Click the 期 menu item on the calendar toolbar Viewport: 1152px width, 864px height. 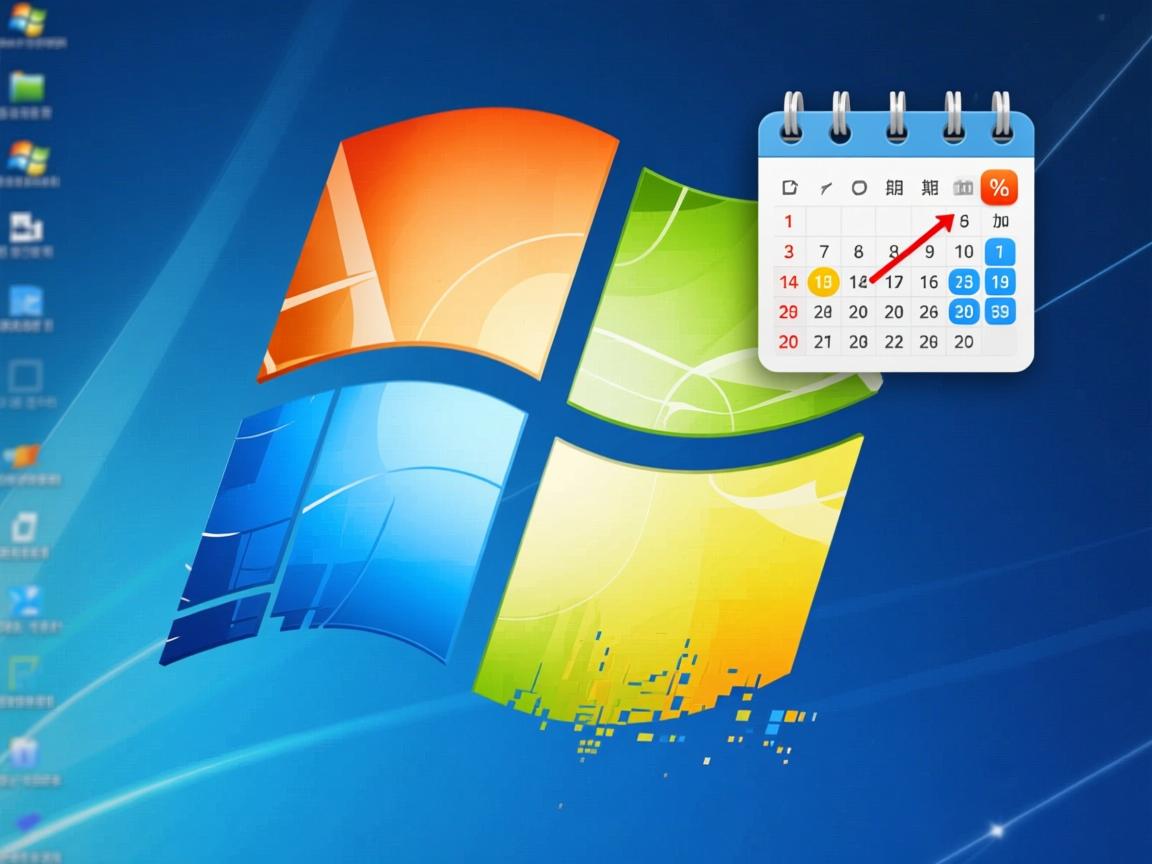coord(929,187)
